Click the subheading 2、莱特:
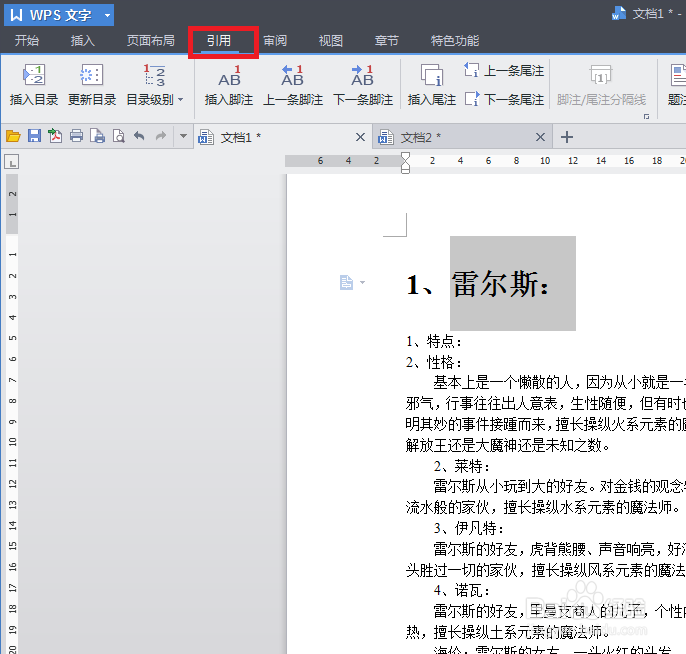The height and width of the screenshot is (654, 686). pos(461,466)
